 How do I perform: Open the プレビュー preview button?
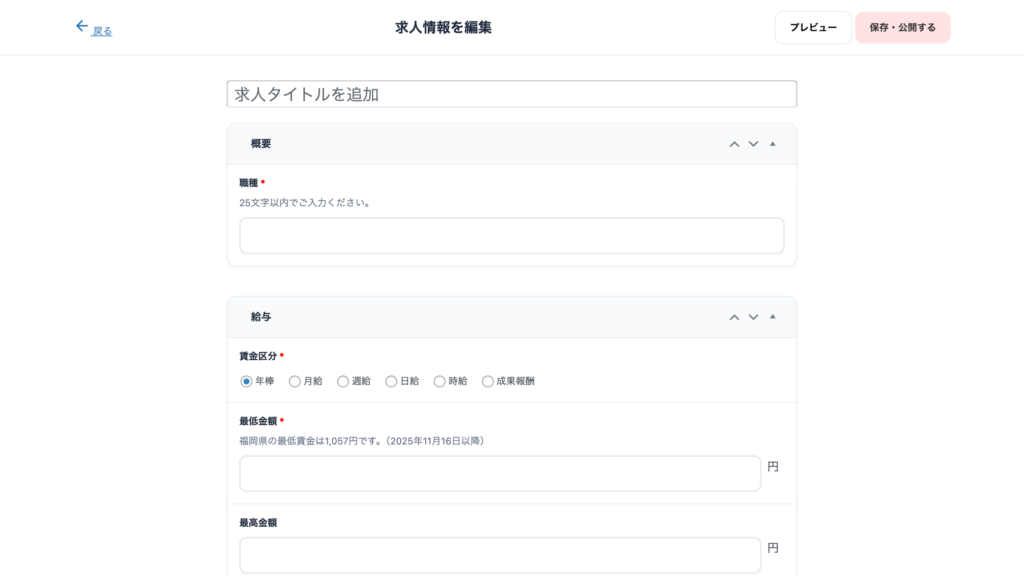click(x=813, y=28)
